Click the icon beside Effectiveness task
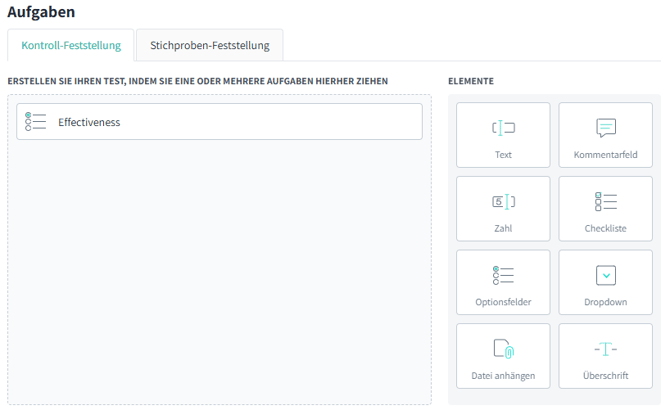This screenshot has height=410, width=670. 36,122
